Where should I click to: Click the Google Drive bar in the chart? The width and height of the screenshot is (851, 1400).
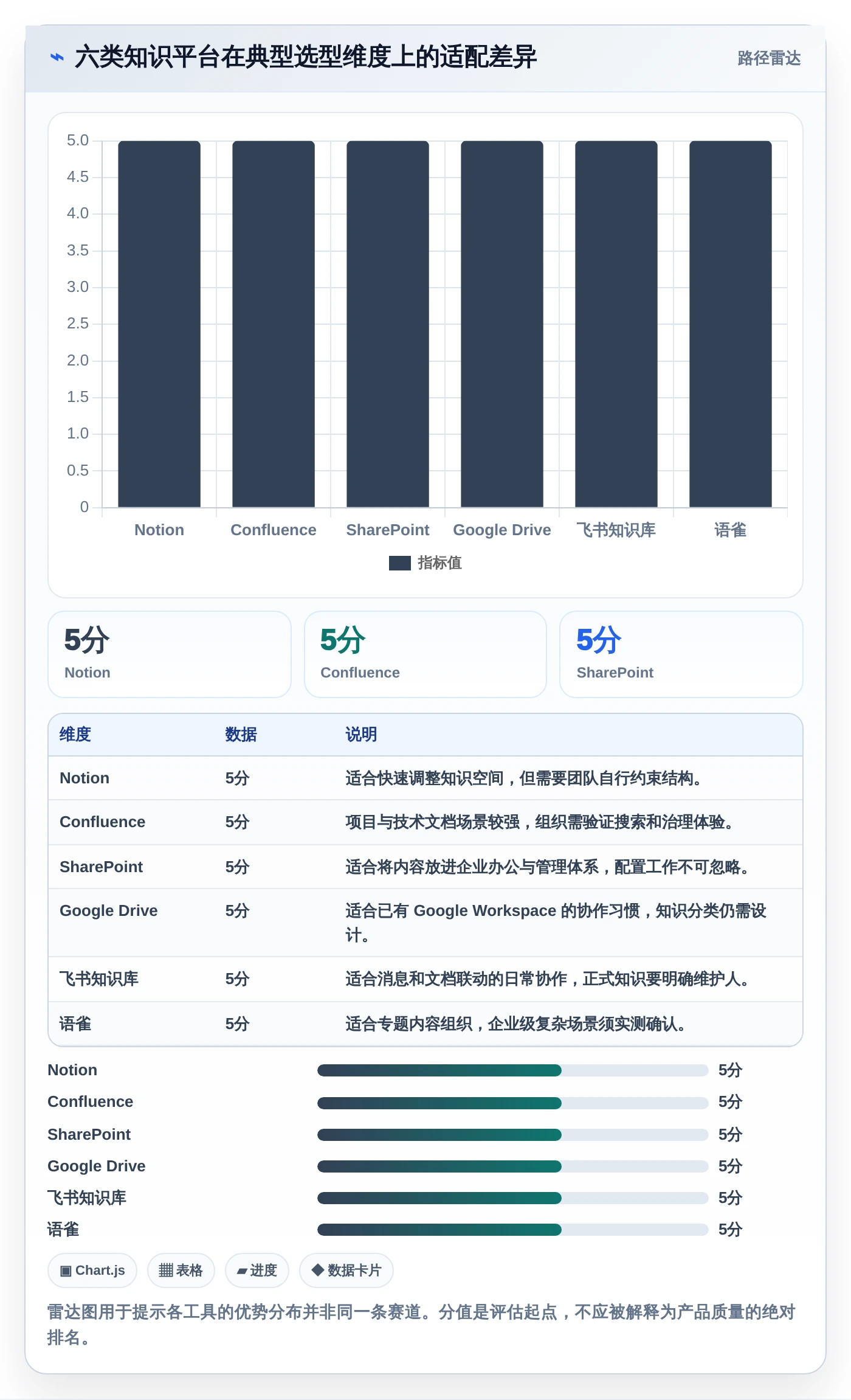[502, 324]
